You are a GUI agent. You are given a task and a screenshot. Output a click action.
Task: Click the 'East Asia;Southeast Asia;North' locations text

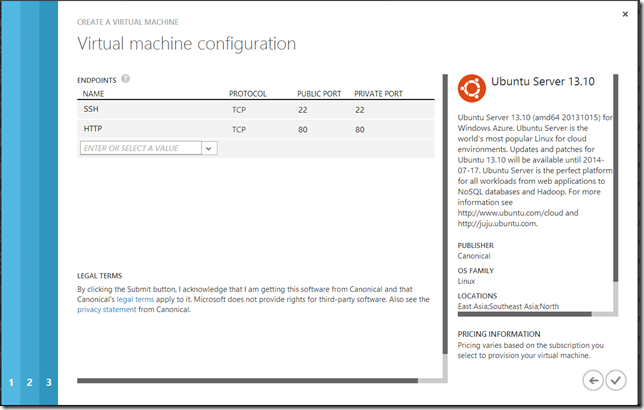tap(508, 306)
